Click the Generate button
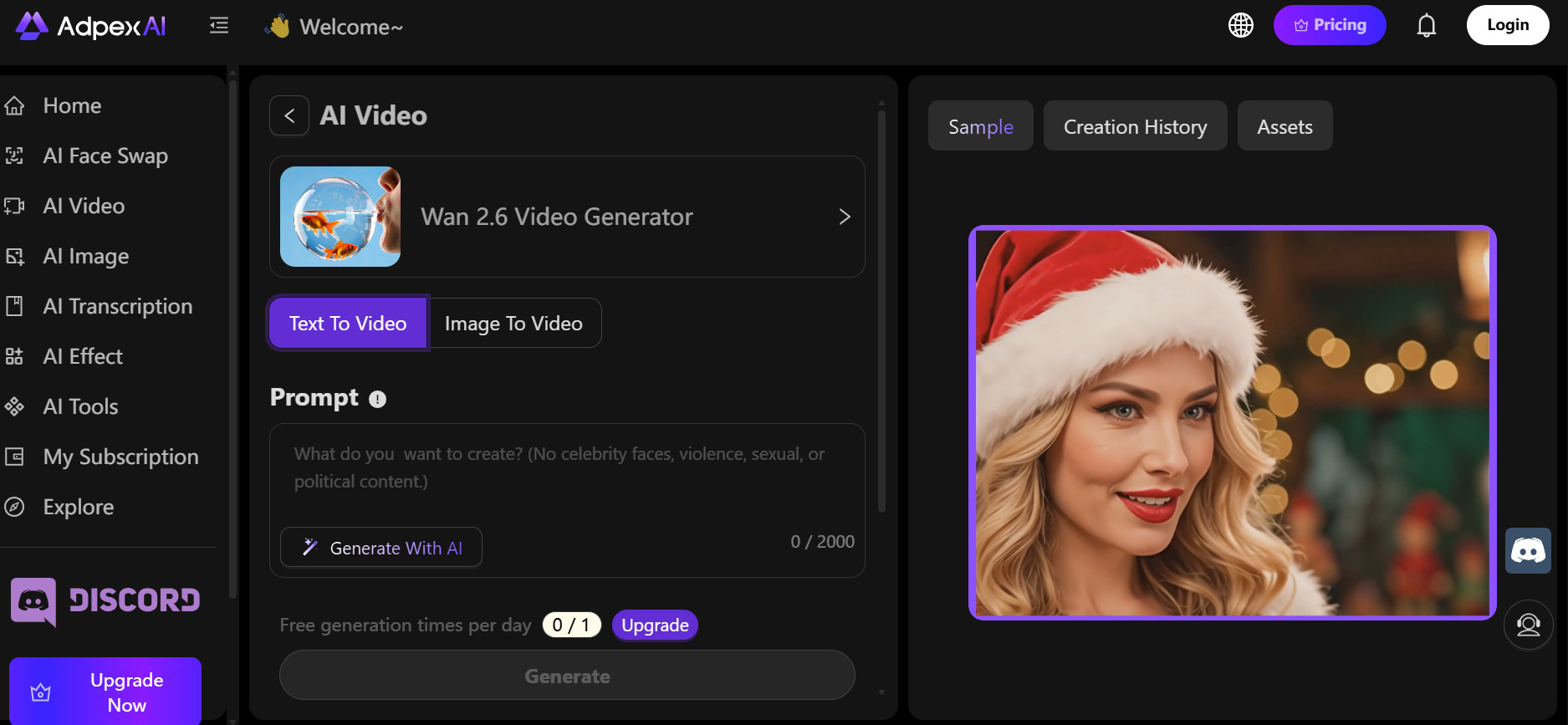The image size is (1568, 725). (567, 676)
